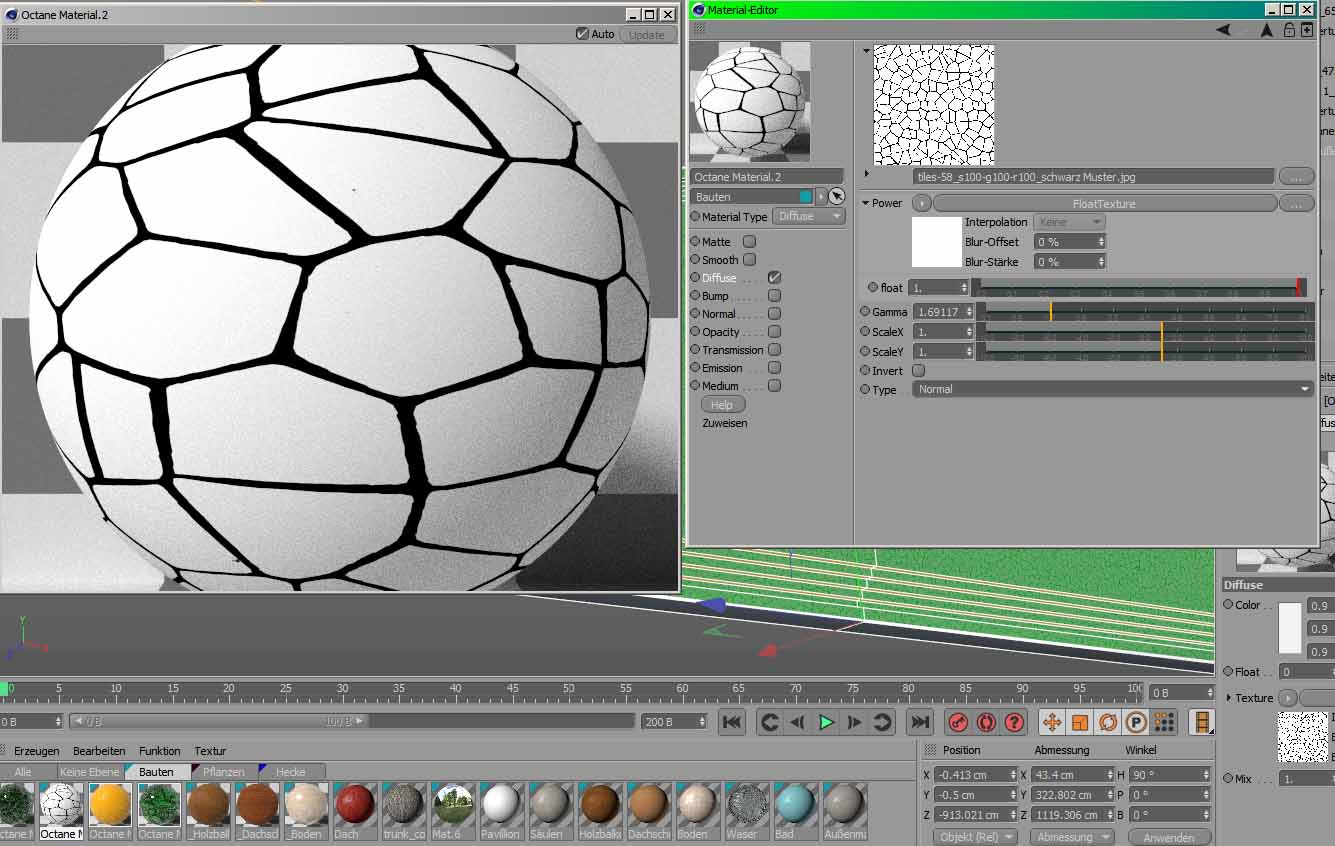Click the Power channel round arrow button
This screenshot has width=1335, height=846.
tap(921, 203)
